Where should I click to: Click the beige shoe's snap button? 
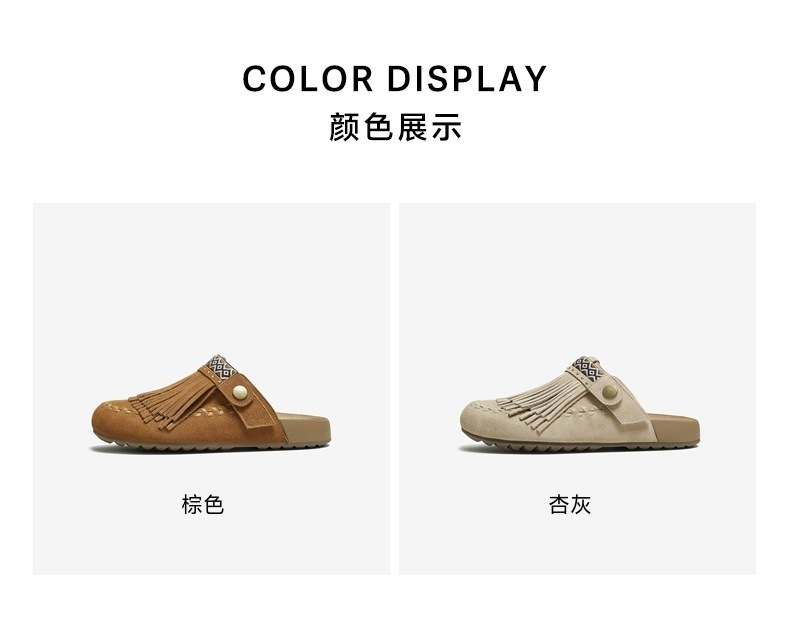point(610,391)
